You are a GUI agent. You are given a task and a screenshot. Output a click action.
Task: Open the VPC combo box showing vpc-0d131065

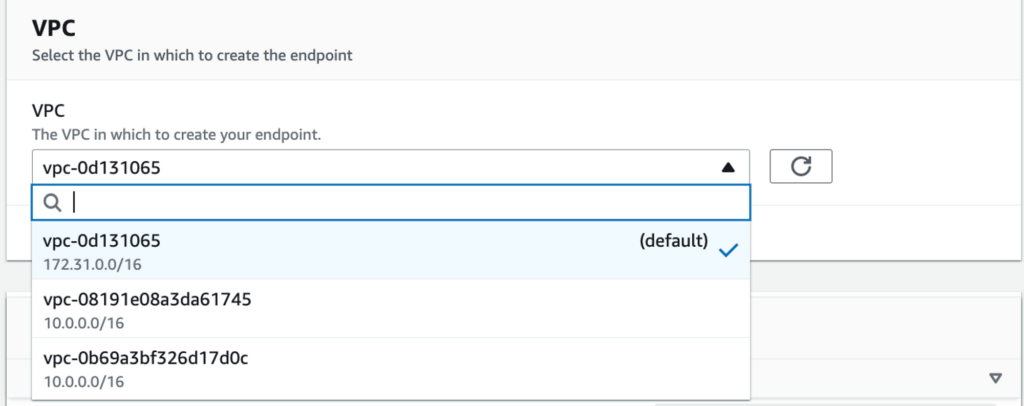tap(380, 167)
